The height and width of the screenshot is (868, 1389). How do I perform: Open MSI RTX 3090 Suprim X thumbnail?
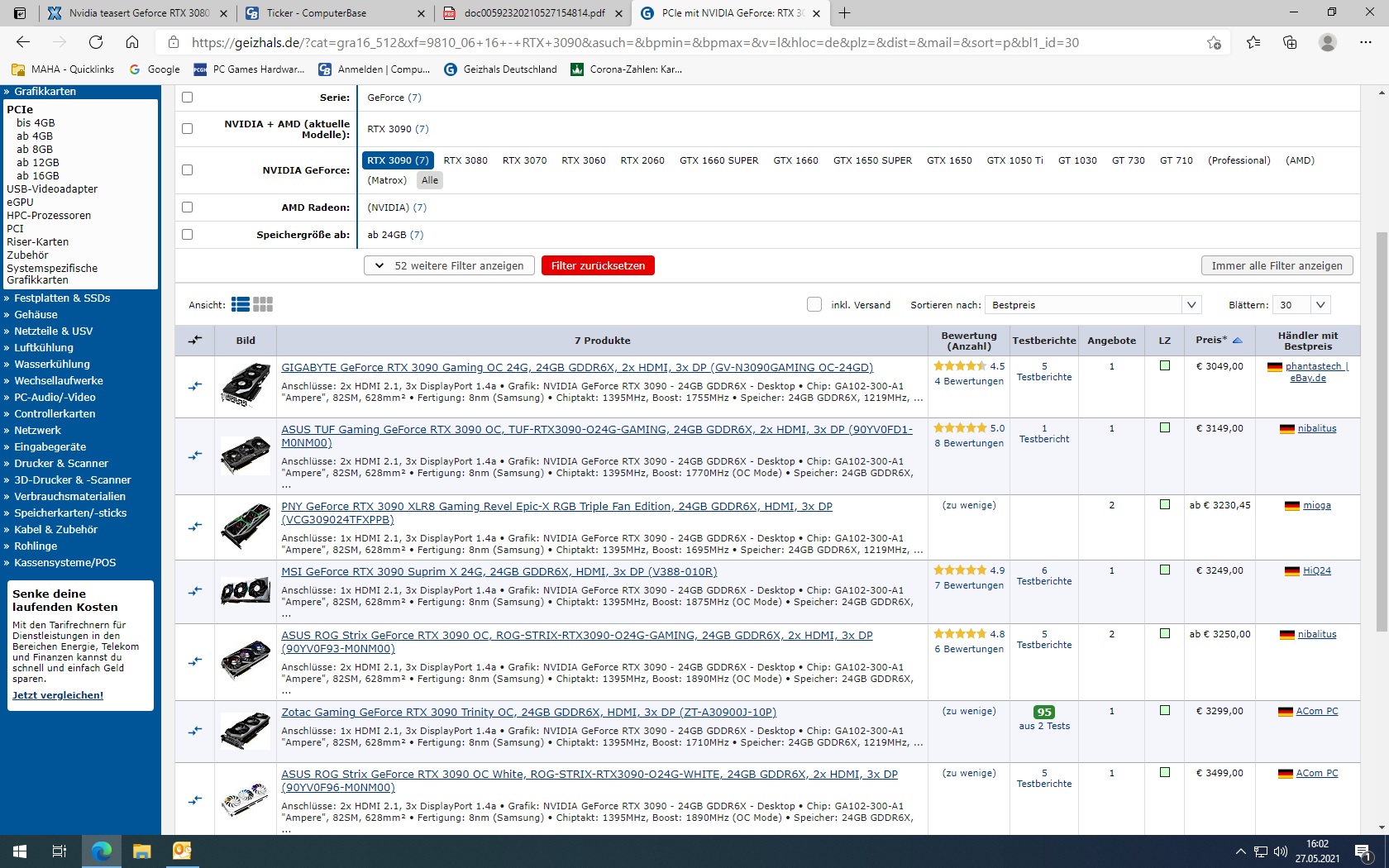pyautogui.click(x=246, y=591)
